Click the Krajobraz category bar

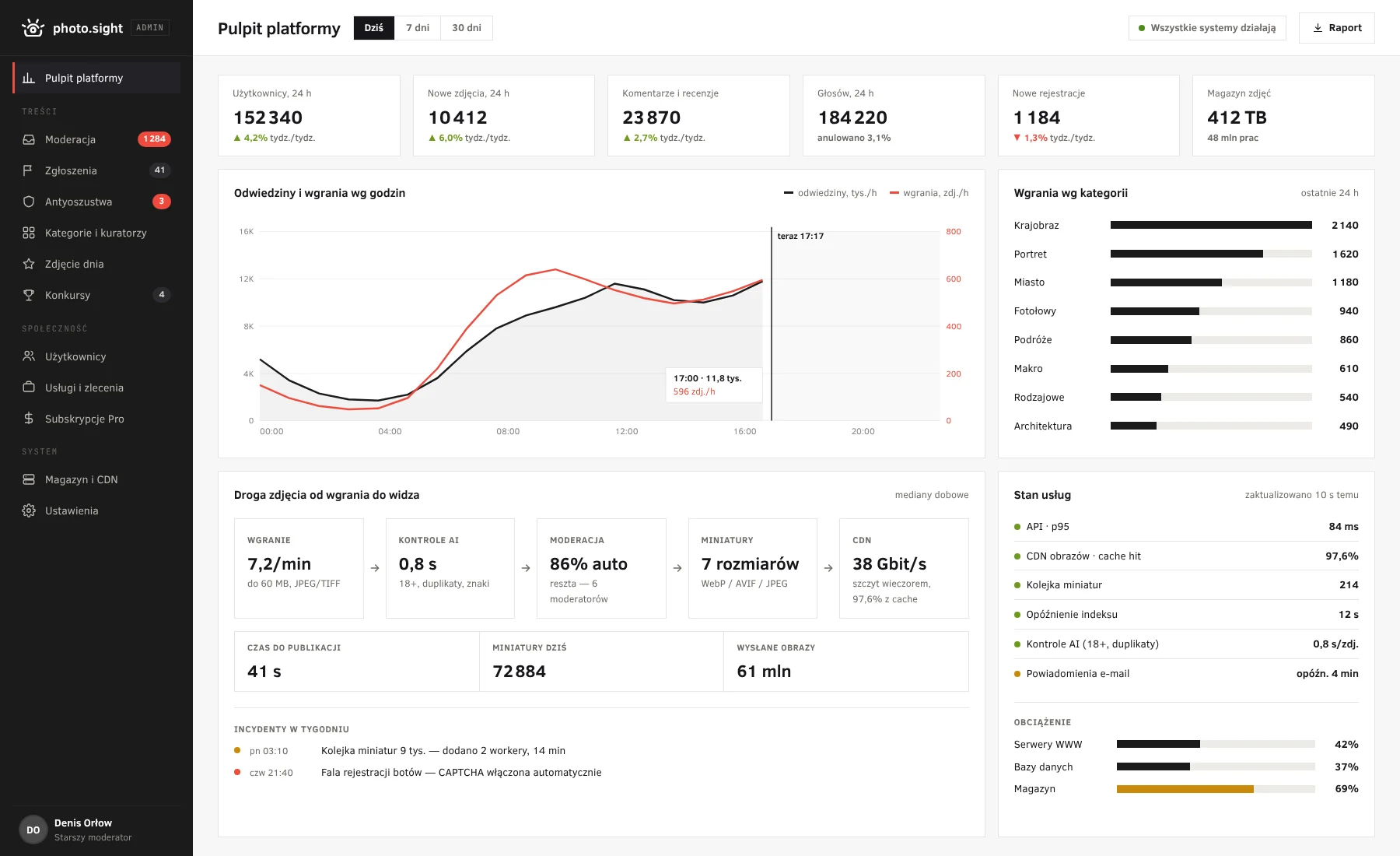[1211, 226]
